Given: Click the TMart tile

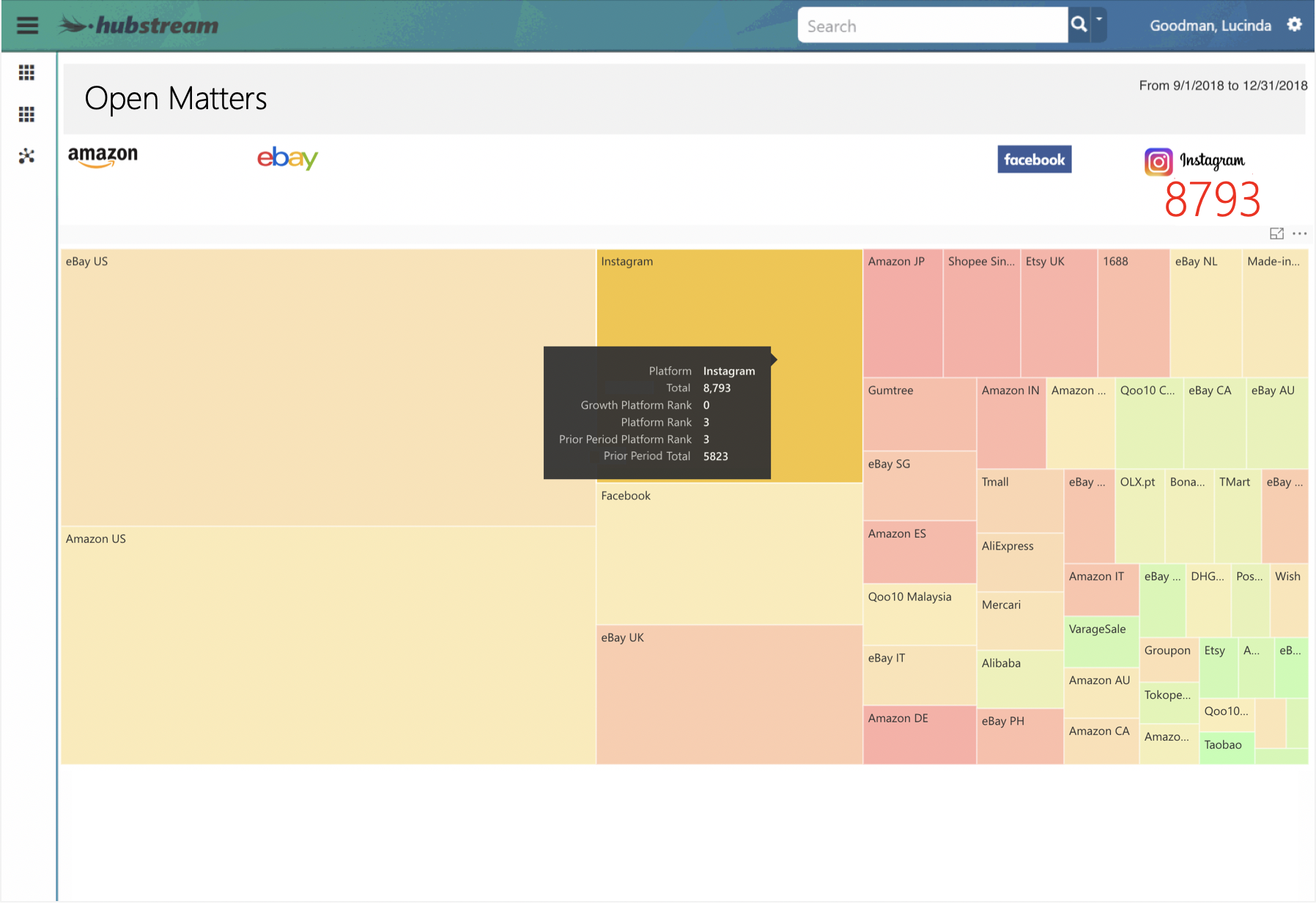Looking at the screenshot, I should pos(1238,516).
